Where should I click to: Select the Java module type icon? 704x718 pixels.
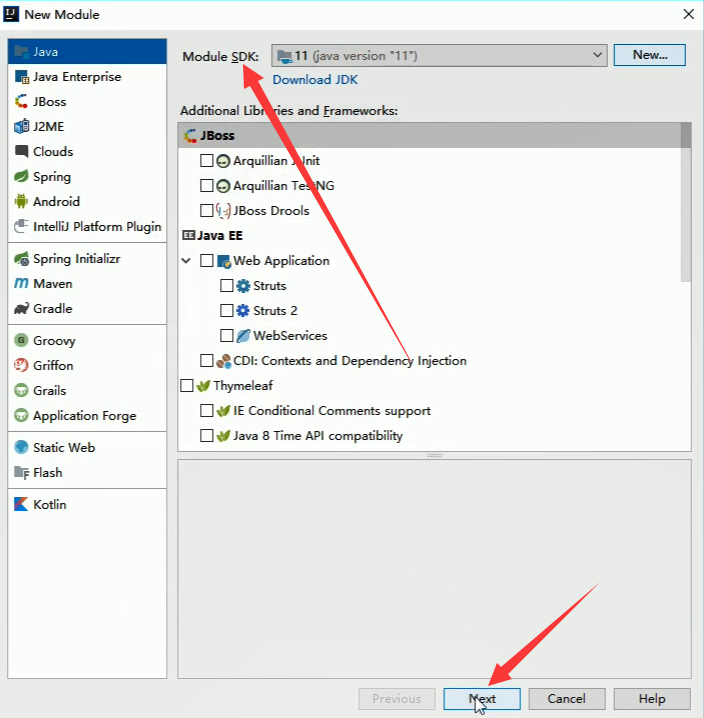point(21,51)
